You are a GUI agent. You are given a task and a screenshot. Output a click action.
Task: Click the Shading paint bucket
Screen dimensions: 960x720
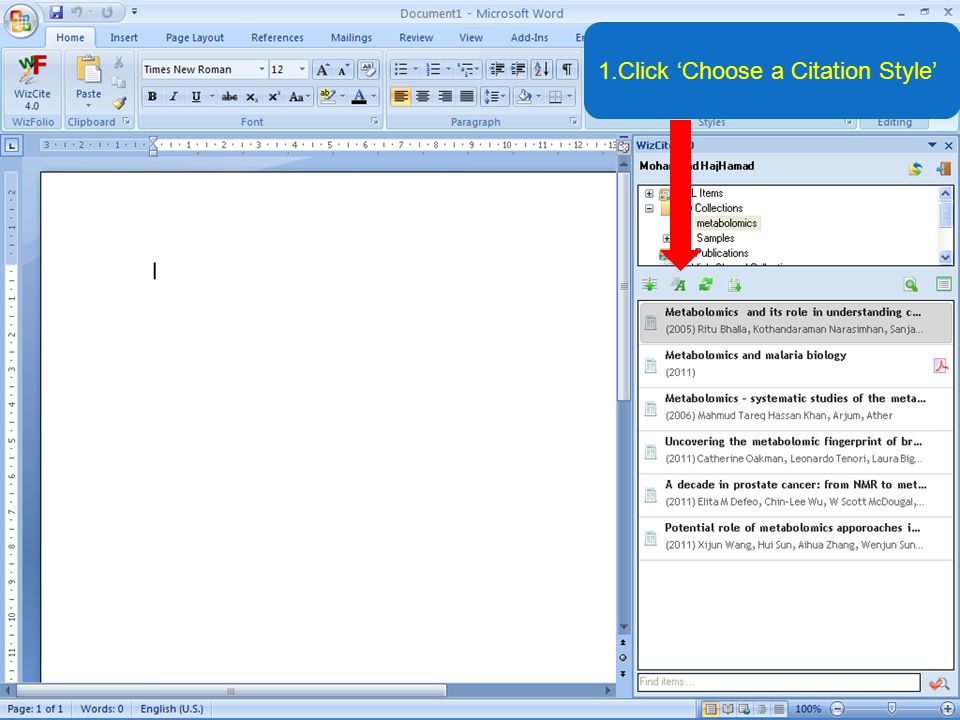coord(523,97)
